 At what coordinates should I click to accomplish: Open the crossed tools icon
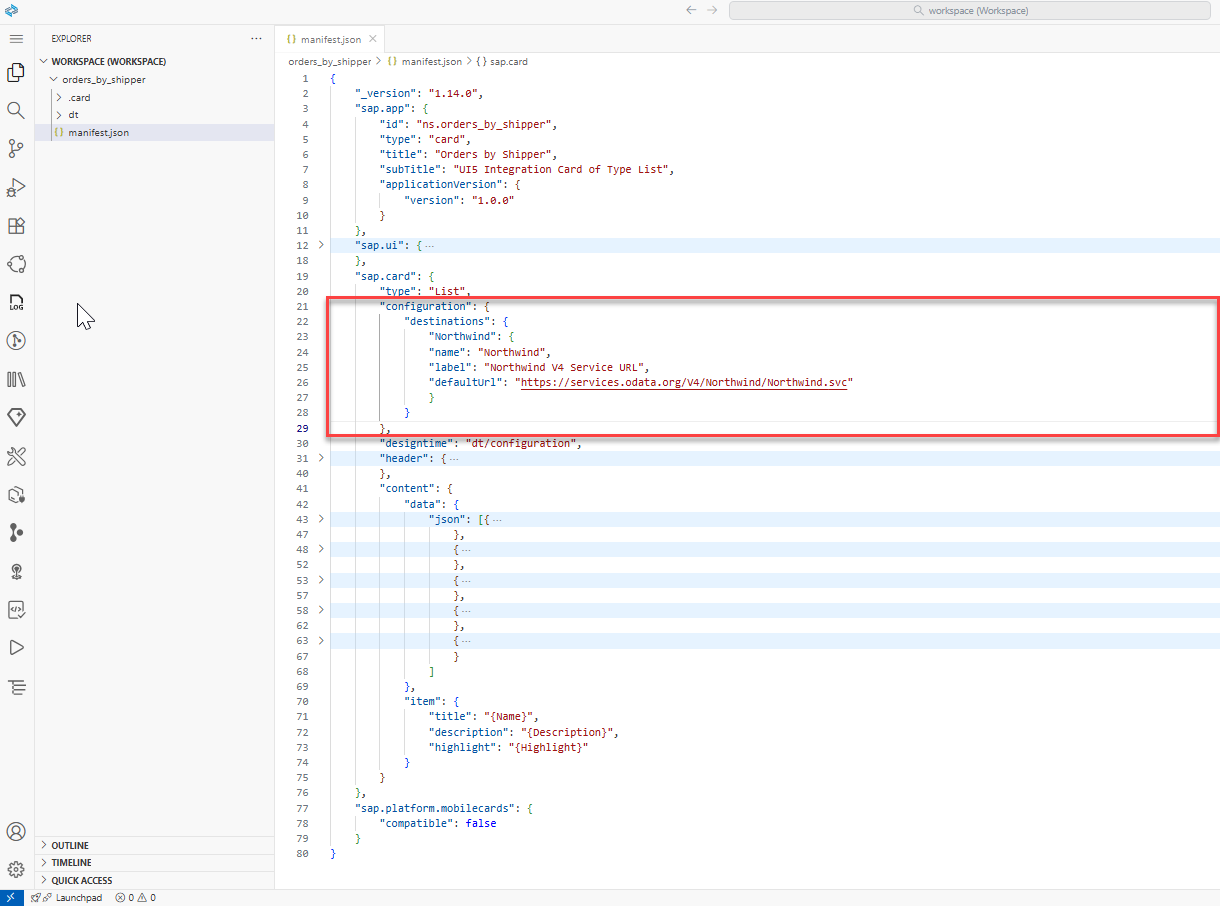16,456
